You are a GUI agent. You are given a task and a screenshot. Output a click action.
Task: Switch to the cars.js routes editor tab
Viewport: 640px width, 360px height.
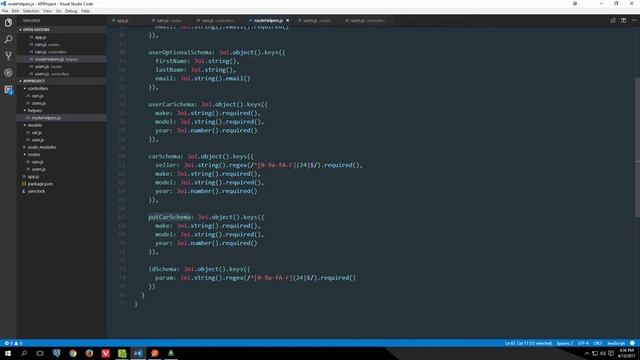click(169, 20)
